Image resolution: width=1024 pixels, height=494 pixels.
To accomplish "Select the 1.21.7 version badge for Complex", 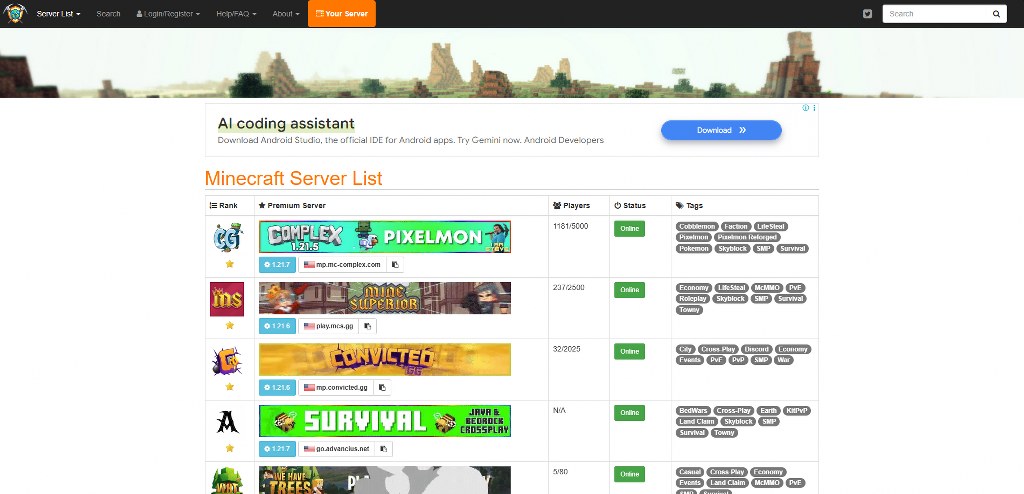I will (x=277, y=265).
